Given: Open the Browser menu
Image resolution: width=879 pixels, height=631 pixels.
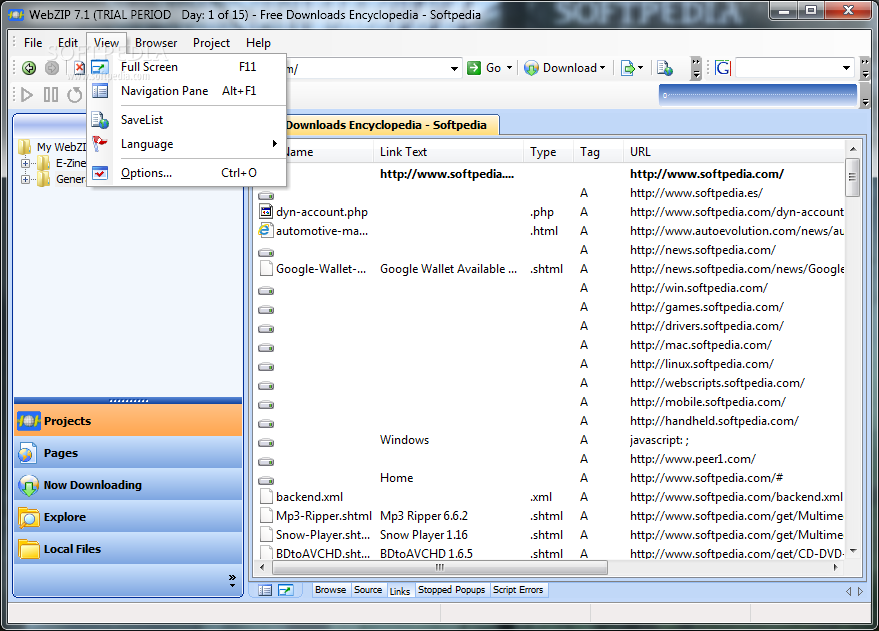Looking at the screenshot, I should pyautogui.click(x=156, y=43).
